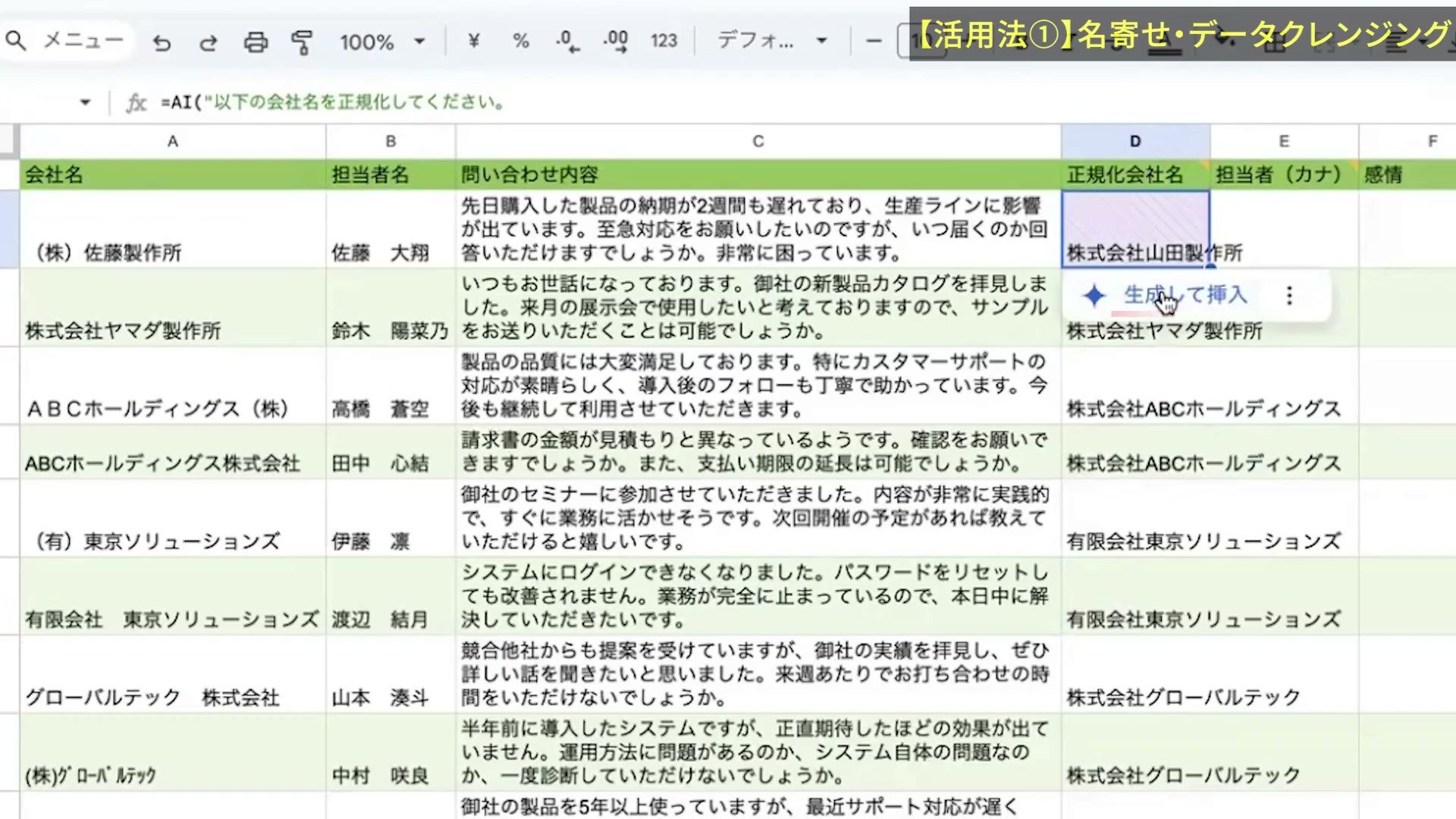1456x819 pixels.
Task: Select the cell 株式会社山田製作所 in column D
Action: click(1135, 229)
